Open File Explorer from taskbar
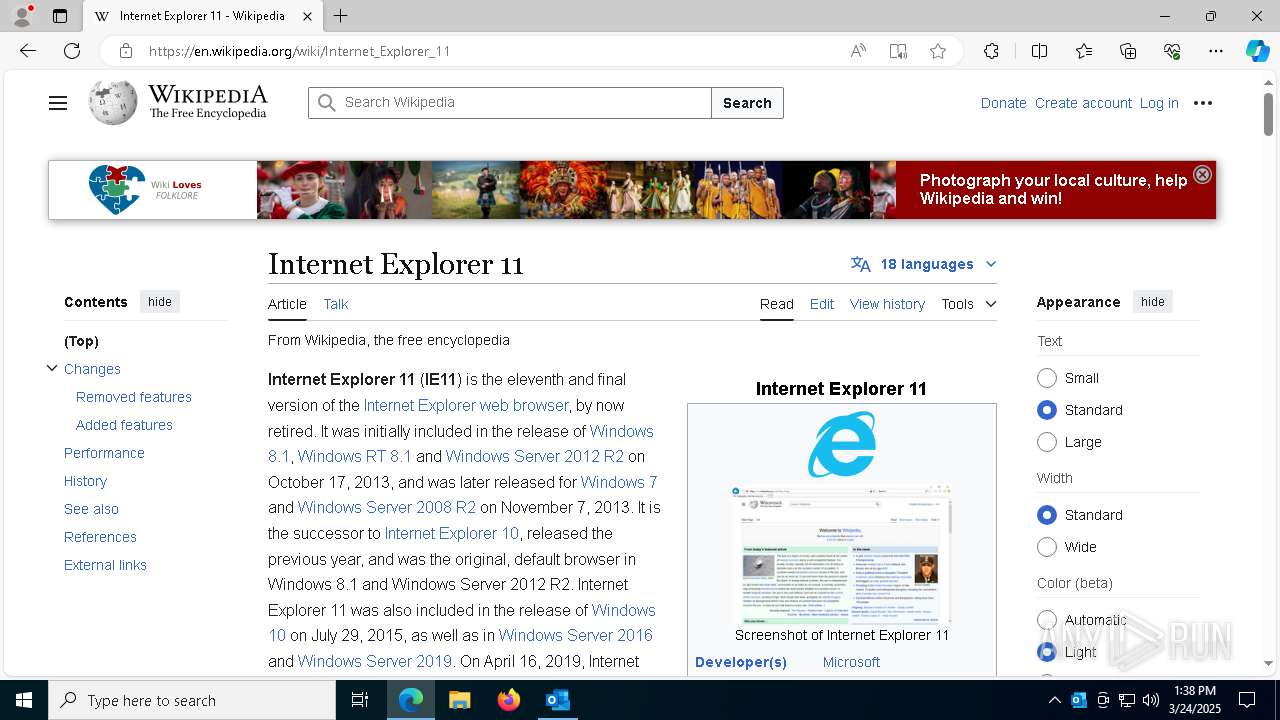 pyautogui.click(x=459, y=700)
